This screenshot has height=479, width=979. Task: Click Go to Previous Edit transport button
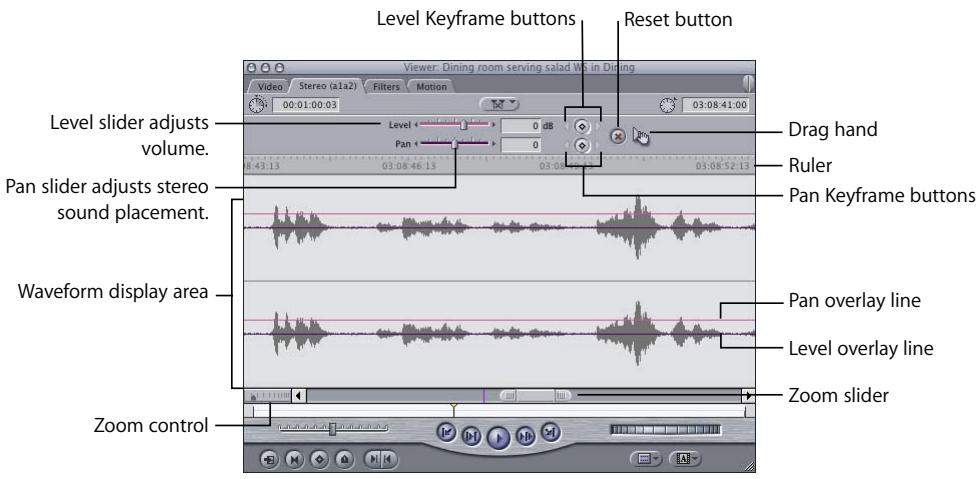click(447, 432)
